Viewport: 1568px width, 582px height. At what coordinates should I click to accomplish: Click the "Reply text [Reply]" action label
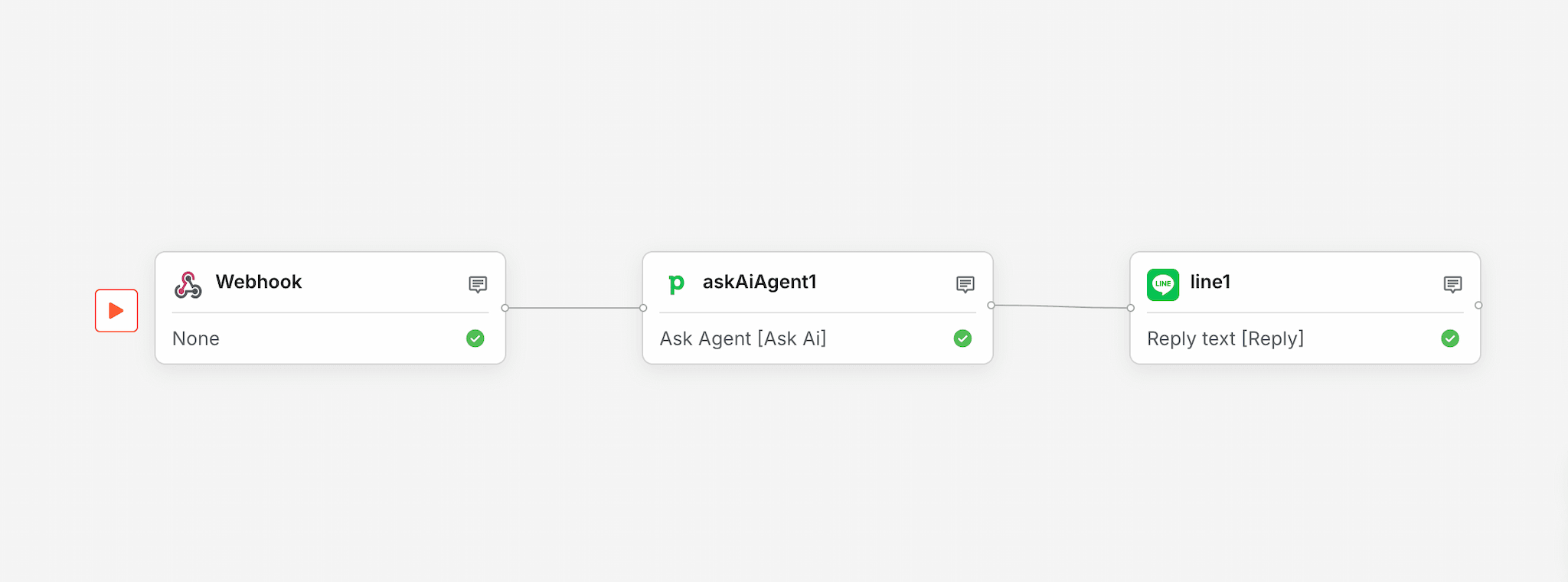coord(1225,338)
